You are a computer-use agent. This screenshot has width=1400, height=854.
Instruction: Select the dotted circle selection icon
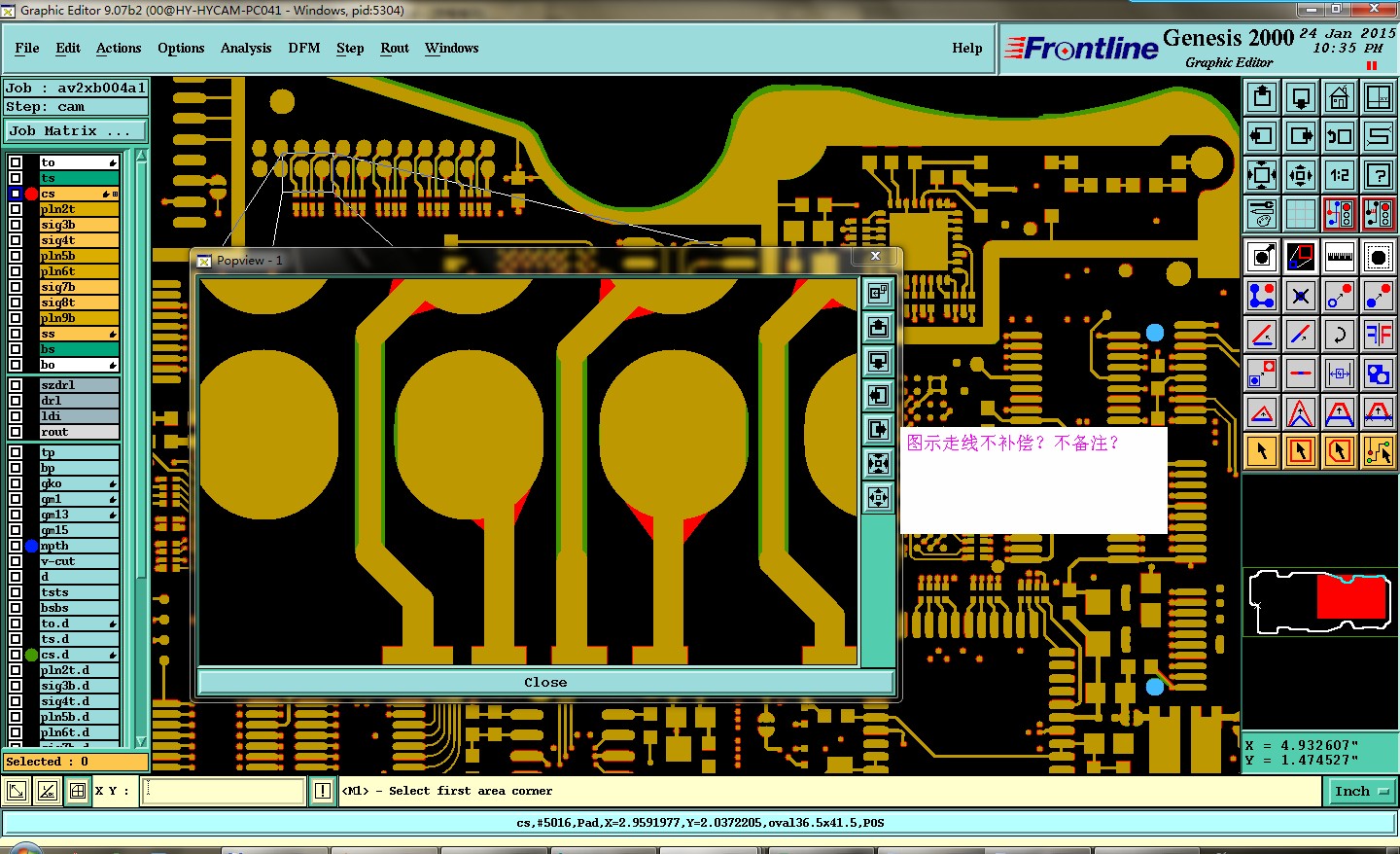1379,257
